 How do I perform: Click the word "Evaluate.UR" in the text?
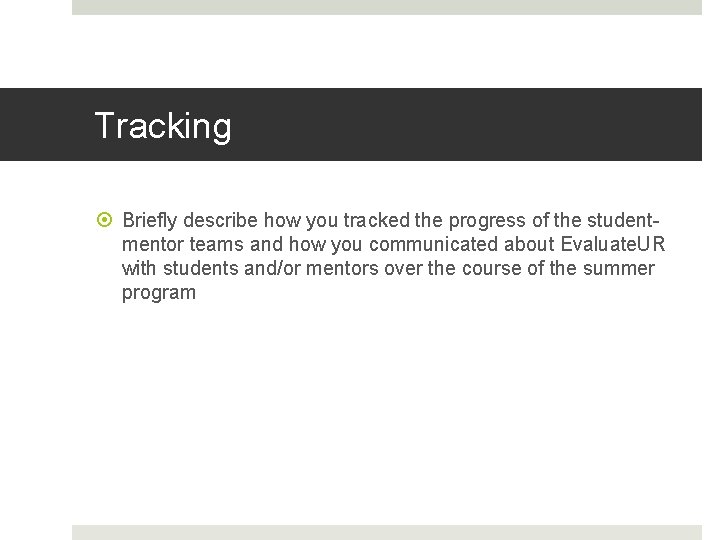pos(613,245)
